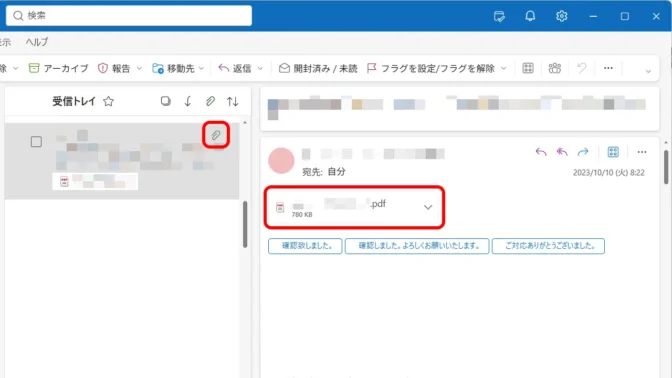Reply all using the double arrow icon
The image size is (672, 378).
(562, 152)
